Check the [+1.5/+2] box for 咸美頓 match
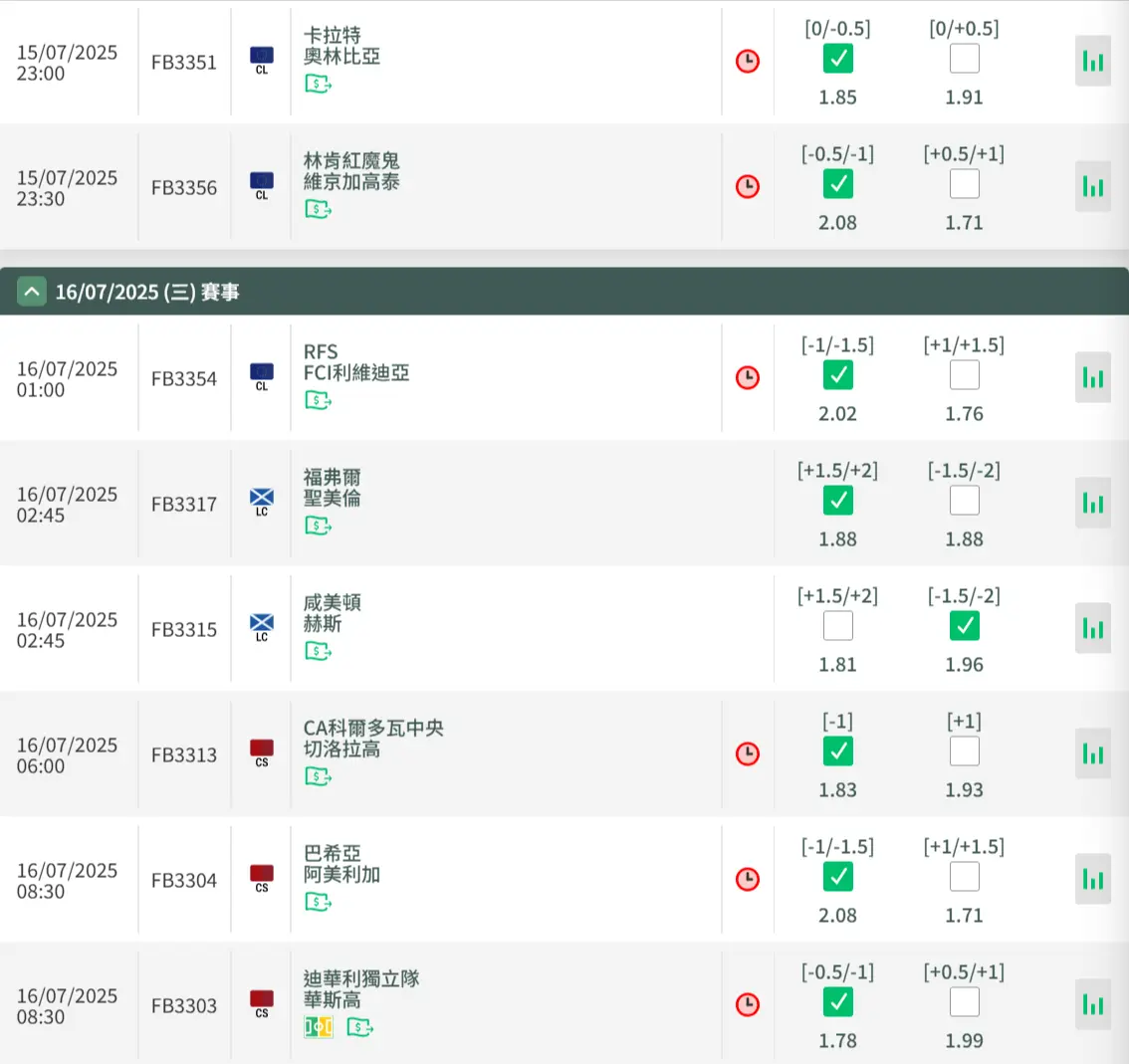This screenshot has width=1129, height=1064. [837, 626]
